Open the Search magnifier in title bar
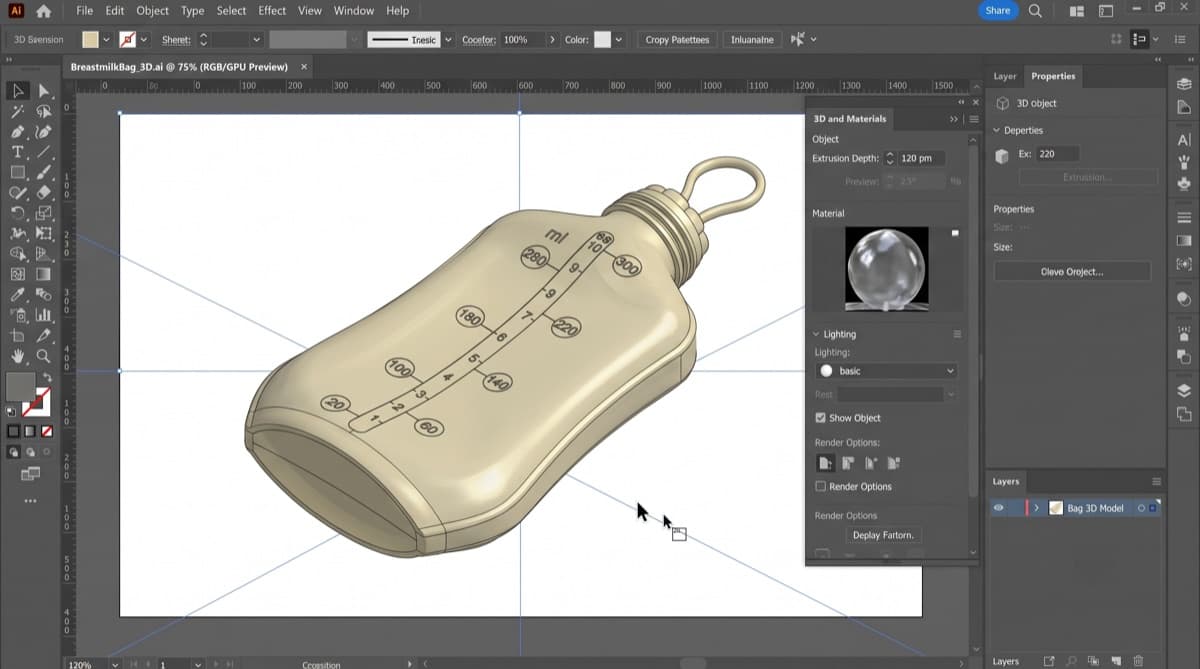 point(1035,11)
